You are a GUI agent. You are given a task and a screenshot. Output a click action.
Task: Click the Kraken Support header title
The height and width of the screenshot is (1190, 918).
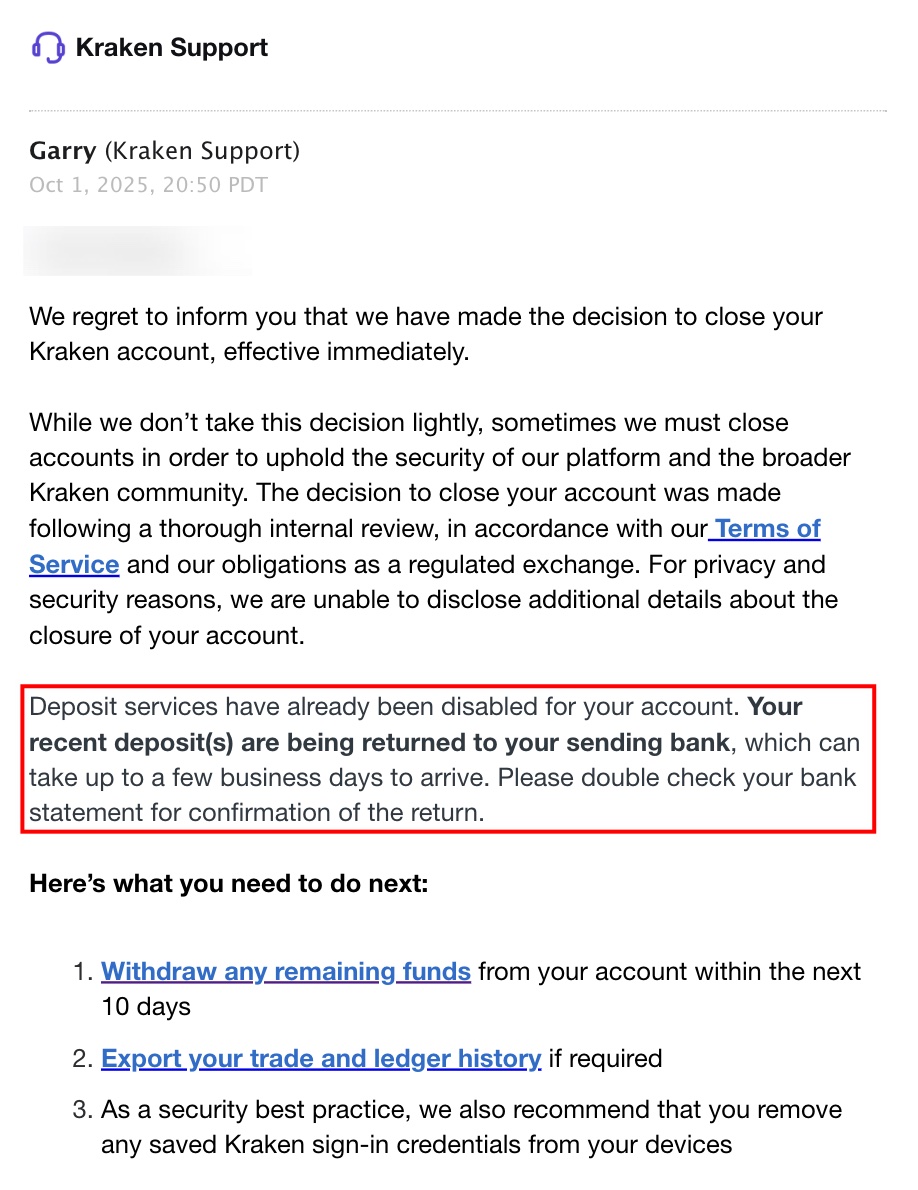pyautogui.click(x=171, y=47)
